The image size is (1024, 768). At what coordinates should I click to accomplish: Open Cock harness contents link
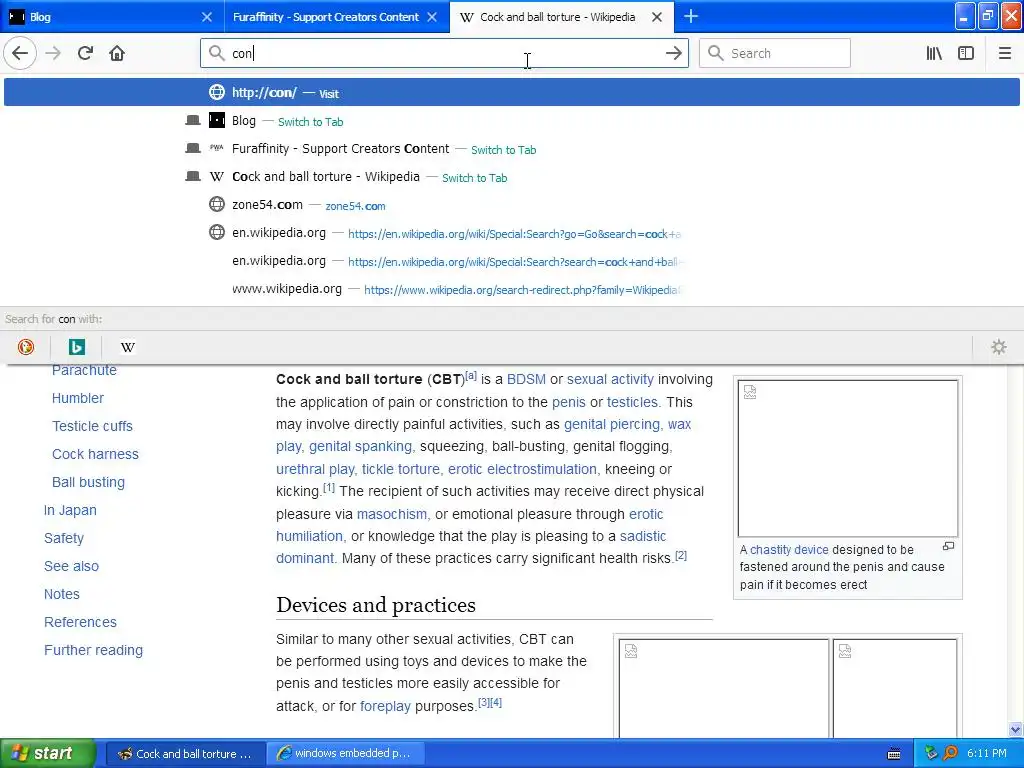(x=95, y=454)
